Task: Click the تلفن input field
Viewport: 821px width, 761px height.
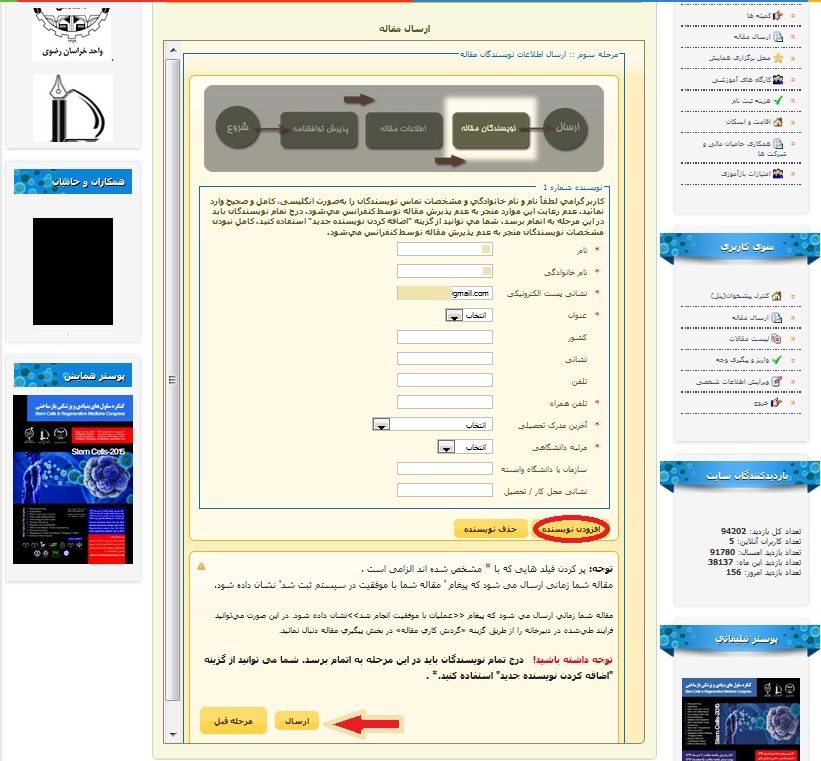Action: pyautogui.click(x=445, y=380)
